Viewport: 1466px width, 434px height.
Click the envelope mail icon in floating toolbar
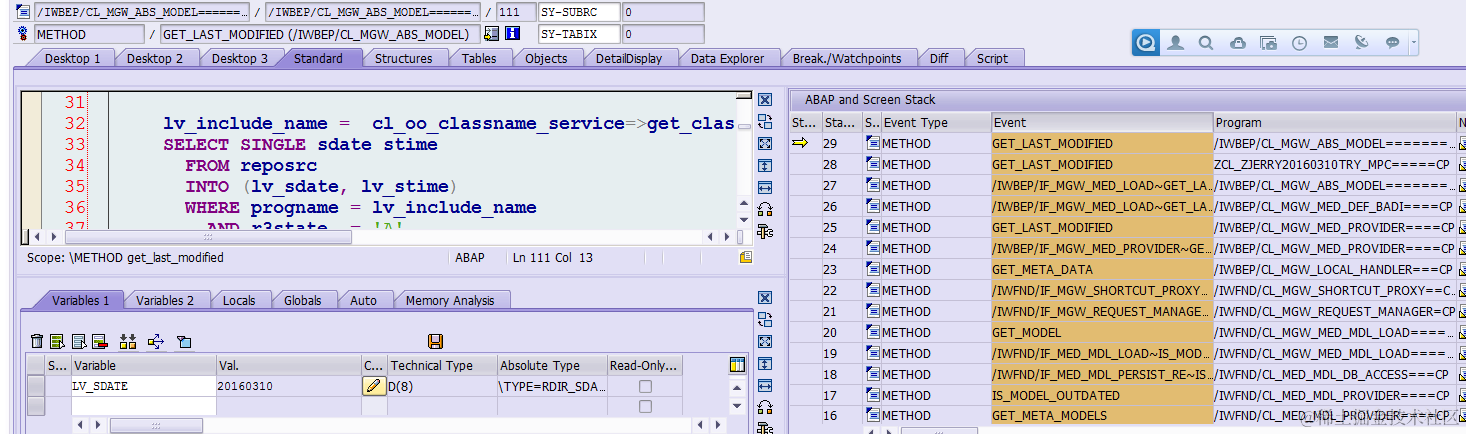tap(1330, 43)
